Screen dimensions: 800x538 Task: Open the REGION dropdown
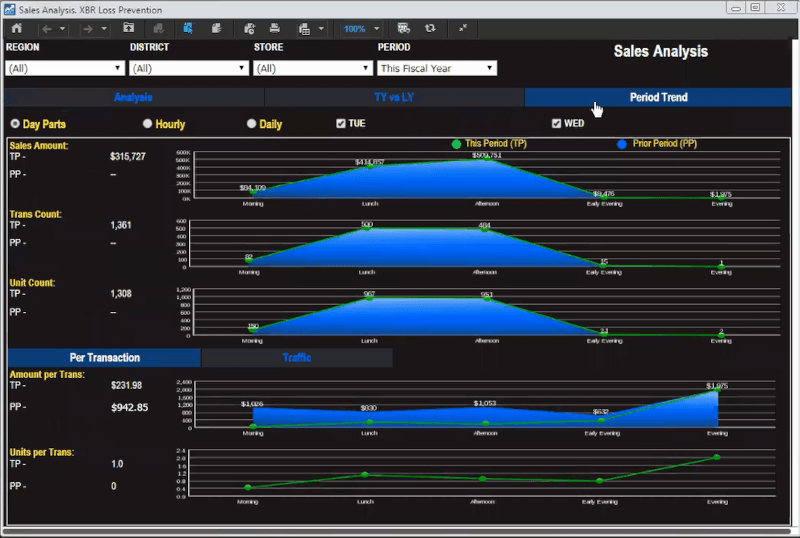65,68
